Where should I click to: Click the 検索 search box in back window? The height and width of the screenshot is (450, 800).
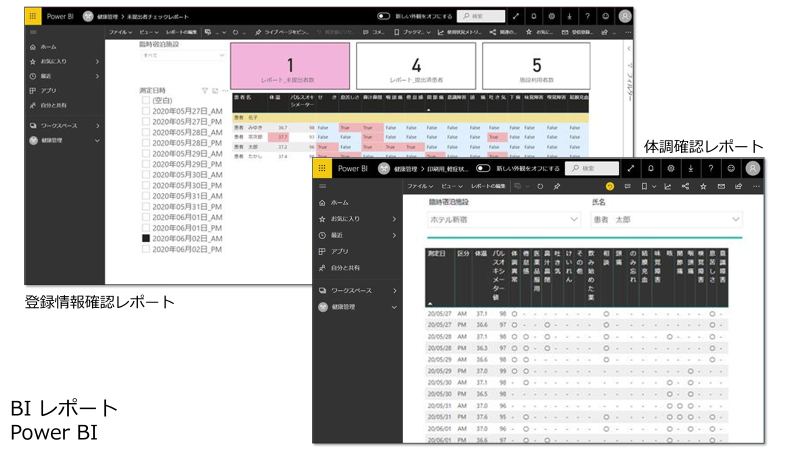pos(481,16)
